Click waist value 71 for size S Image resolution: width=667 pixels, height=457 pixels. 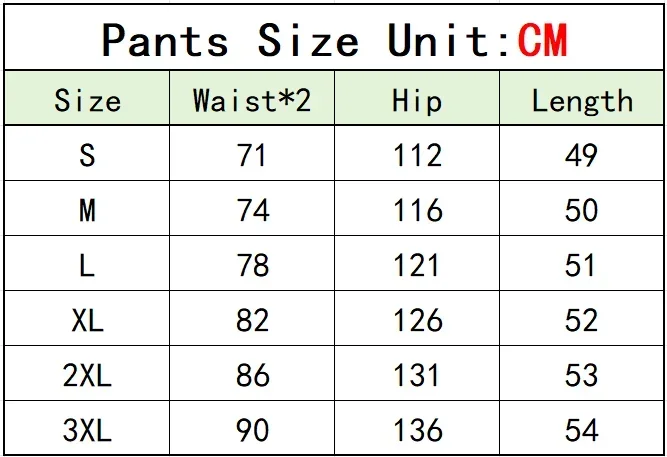click(252, 155)
